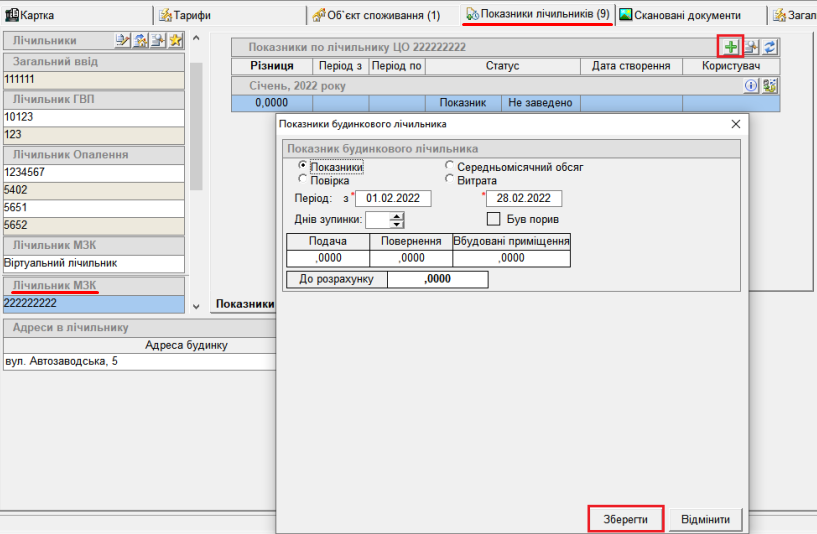Click the down chevron left of Показники label
Viewport: 817px width, 534px height.
196,304
